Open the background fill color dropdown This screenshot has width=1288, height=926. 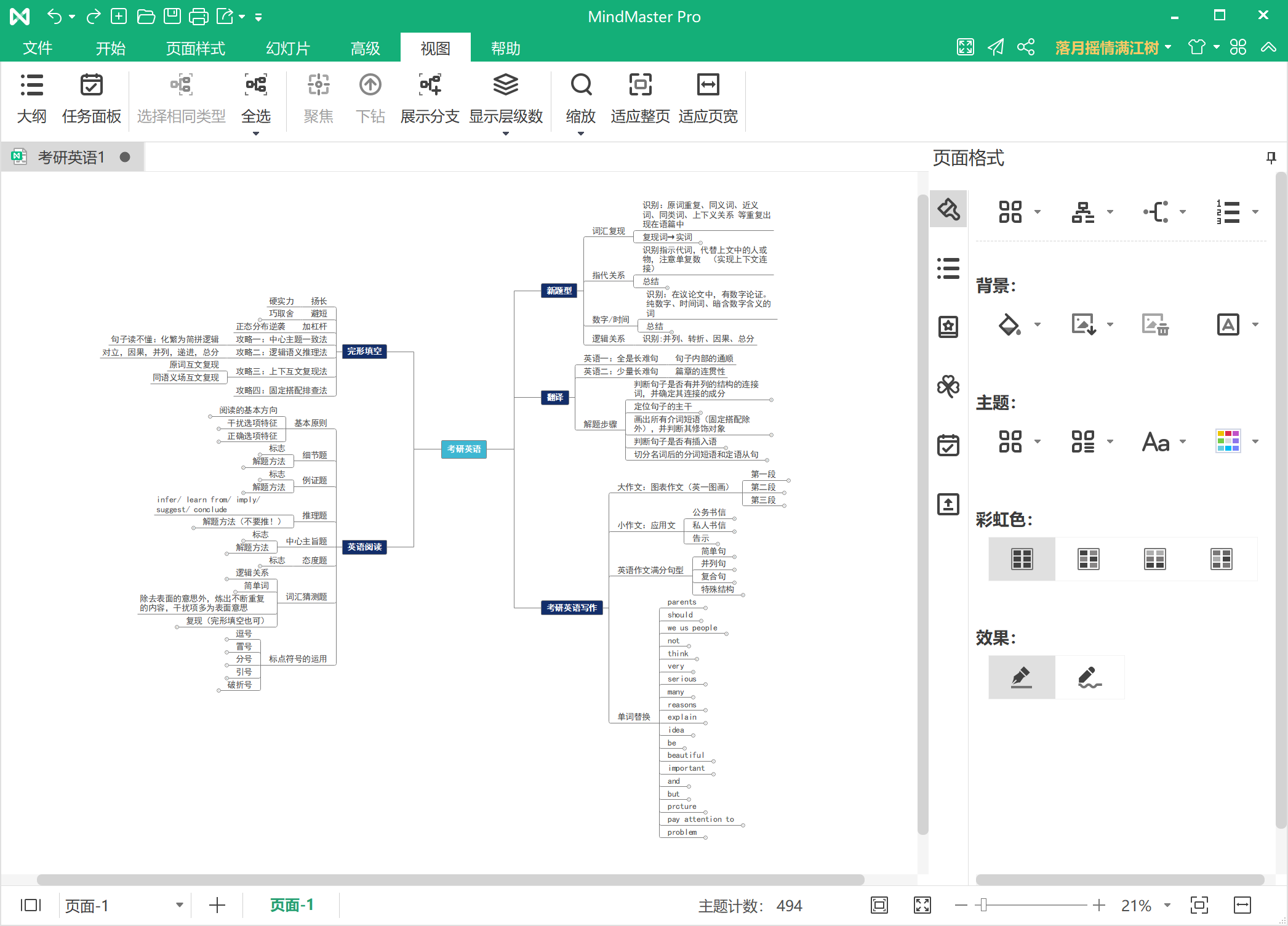(1038, 324)
